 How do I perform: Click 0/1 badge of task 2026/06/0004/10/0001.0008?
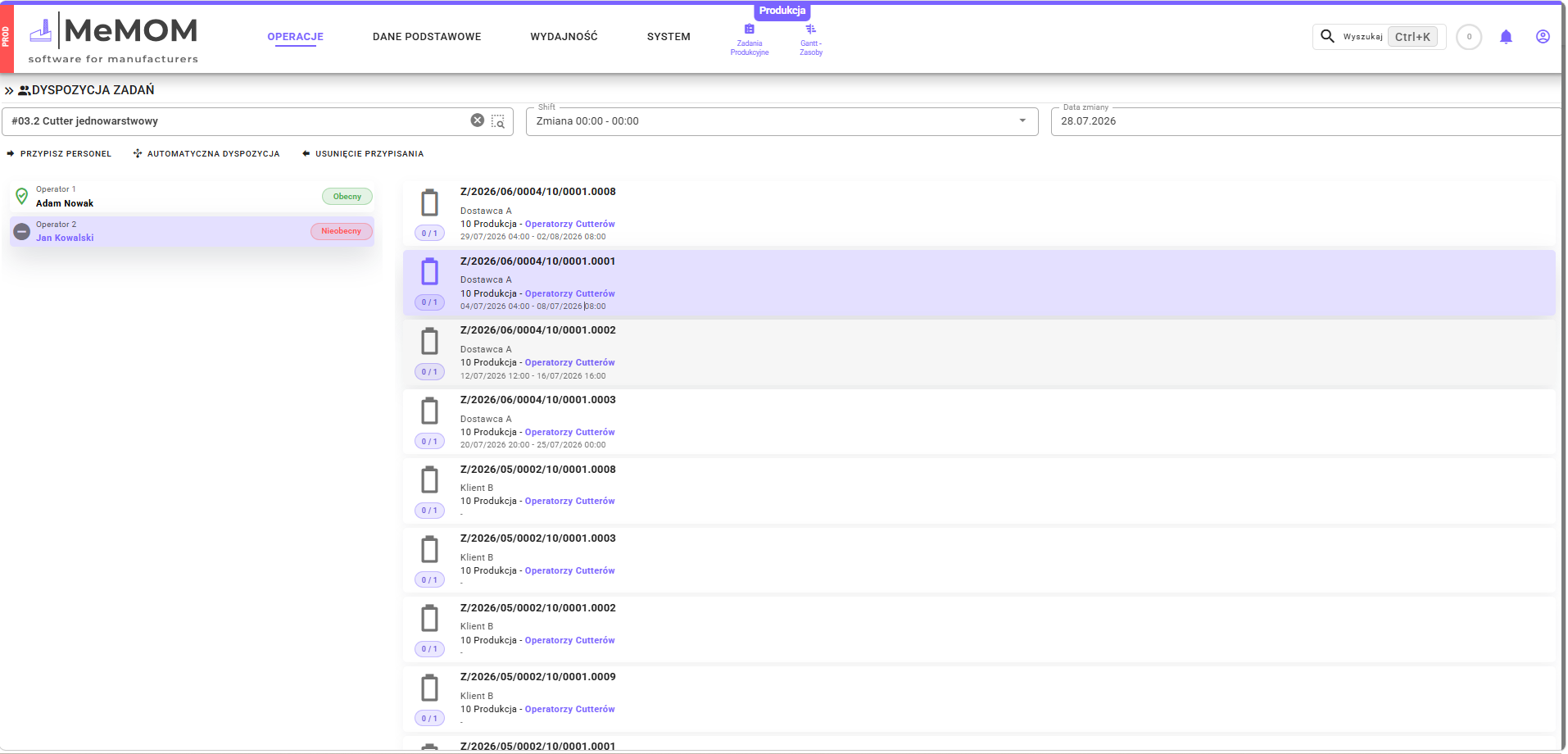point(429,234)
